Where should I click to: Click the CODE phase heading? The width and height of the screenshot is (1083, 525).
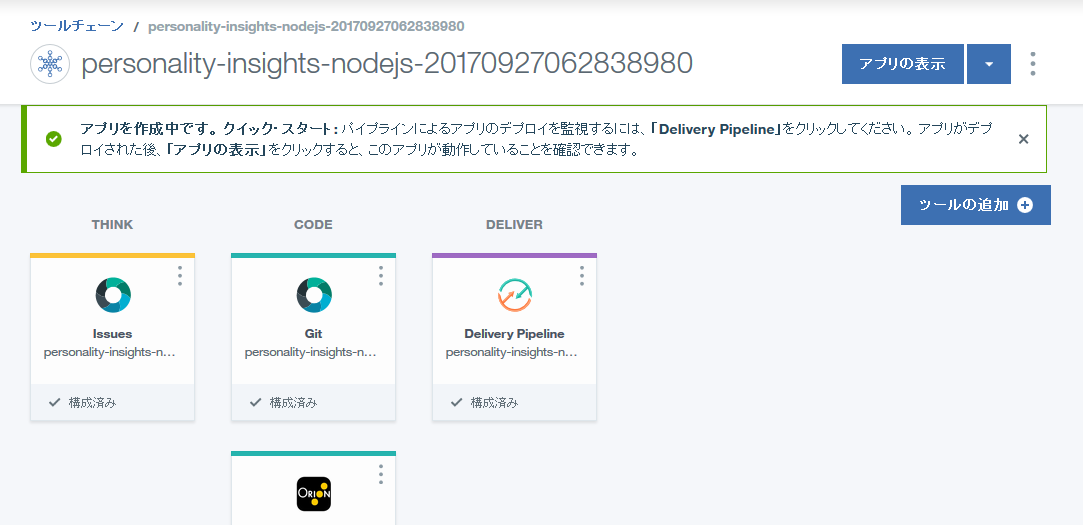[x=314, y=225]
